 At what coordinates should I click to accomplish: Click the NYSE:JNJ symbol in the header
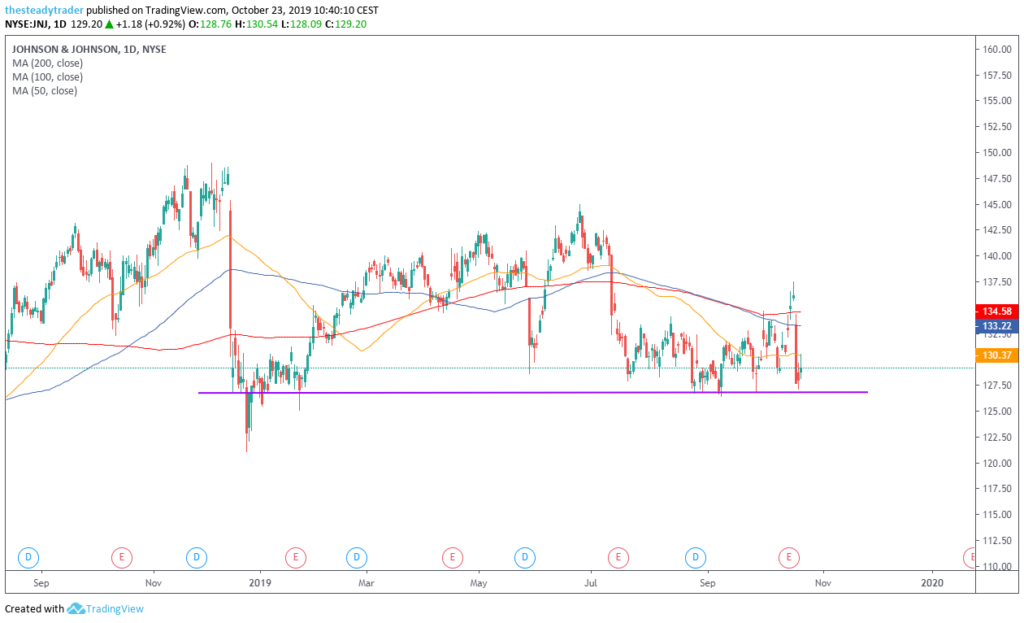(26, 24)
